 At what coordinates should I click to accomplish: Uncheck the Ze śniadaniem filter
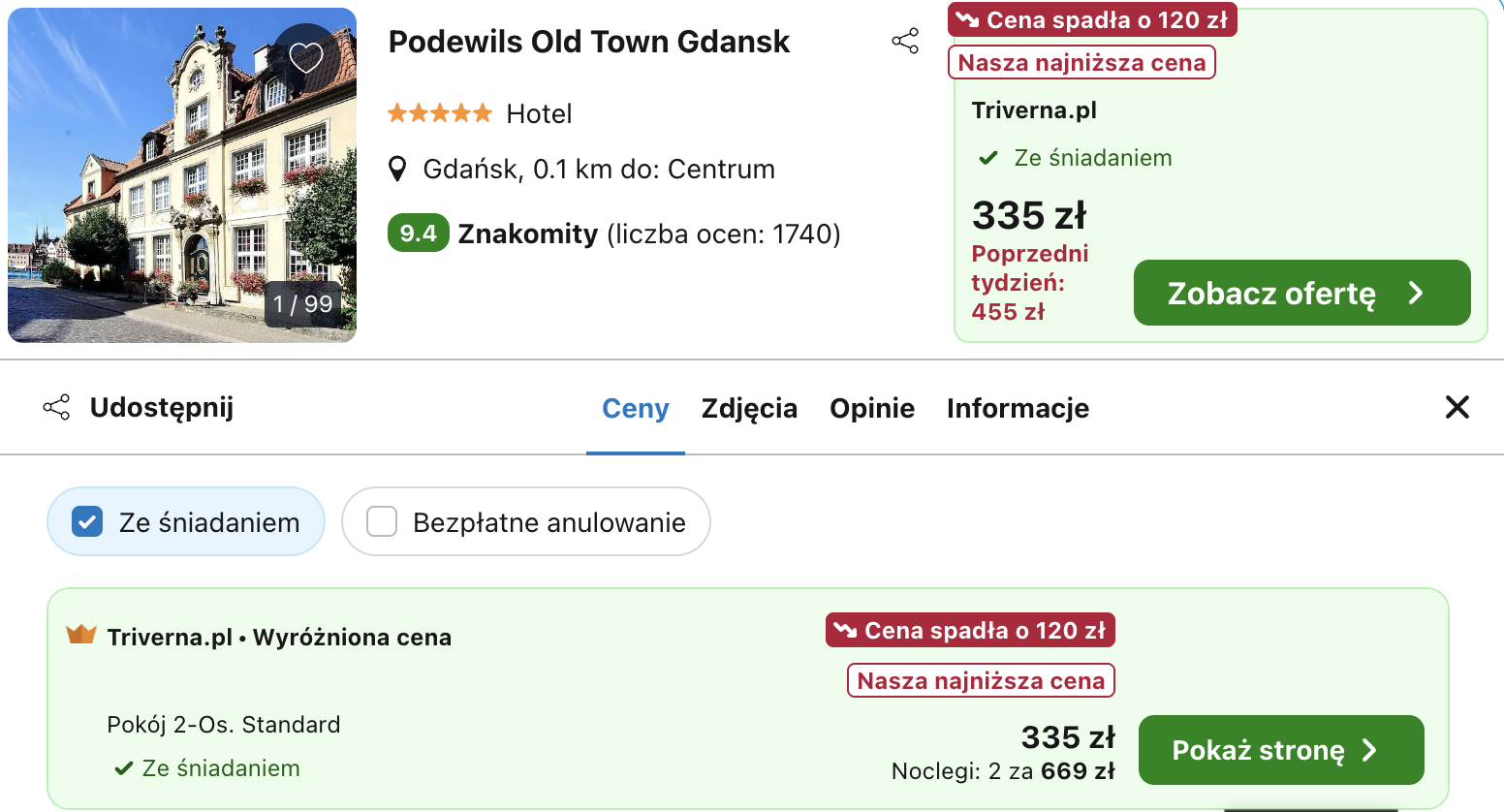(87, 522)
